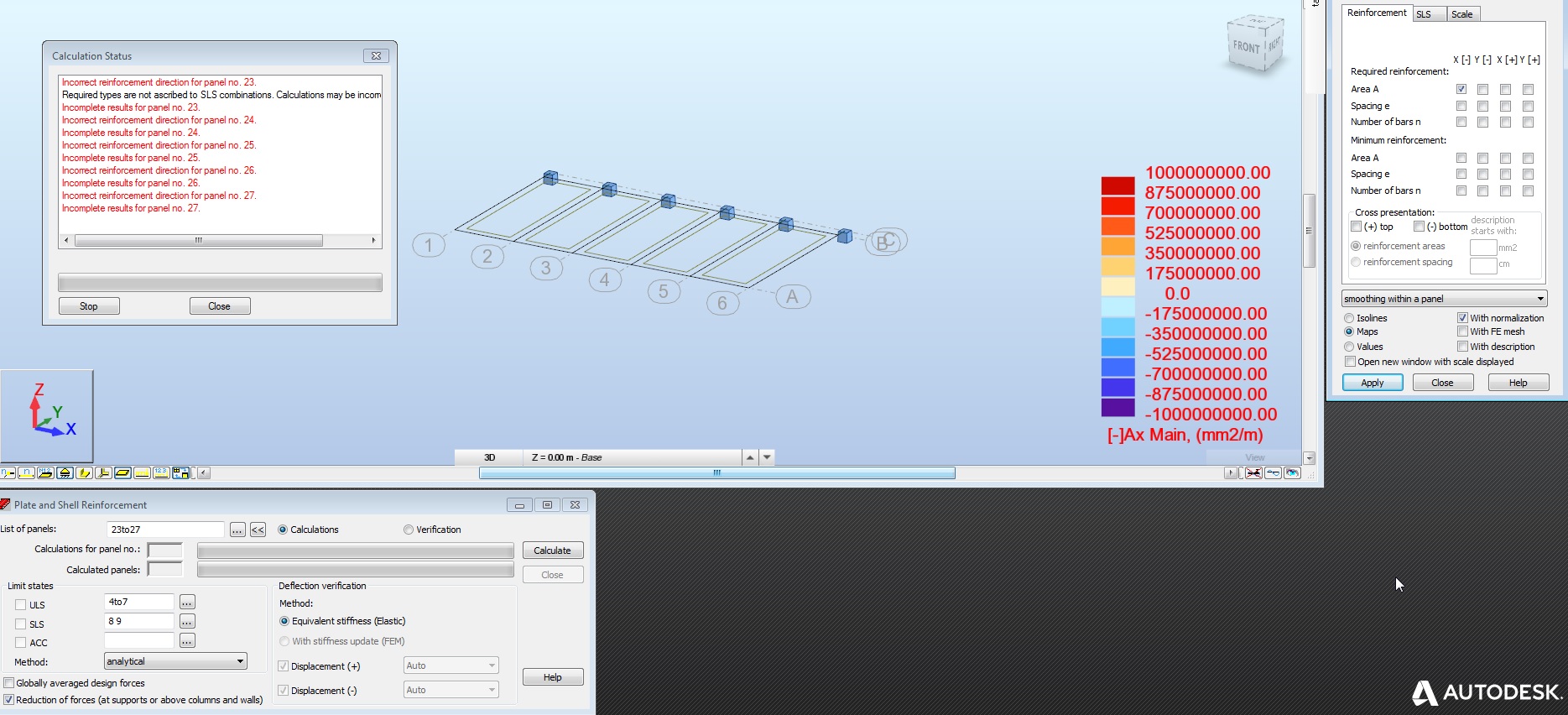Click the deformation diagram icon
This screenshot has width=1568, height=715.
pos(1273,473)
